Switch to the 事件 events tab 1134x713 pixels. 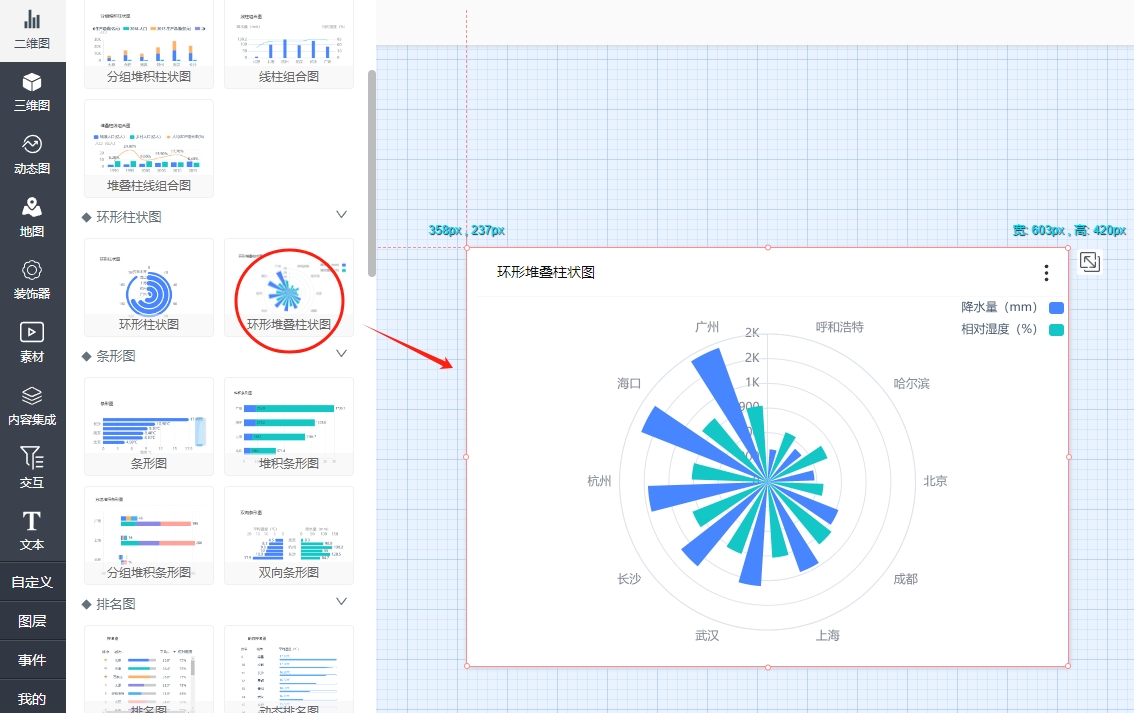pyautogui.click(x=32, y=660)
